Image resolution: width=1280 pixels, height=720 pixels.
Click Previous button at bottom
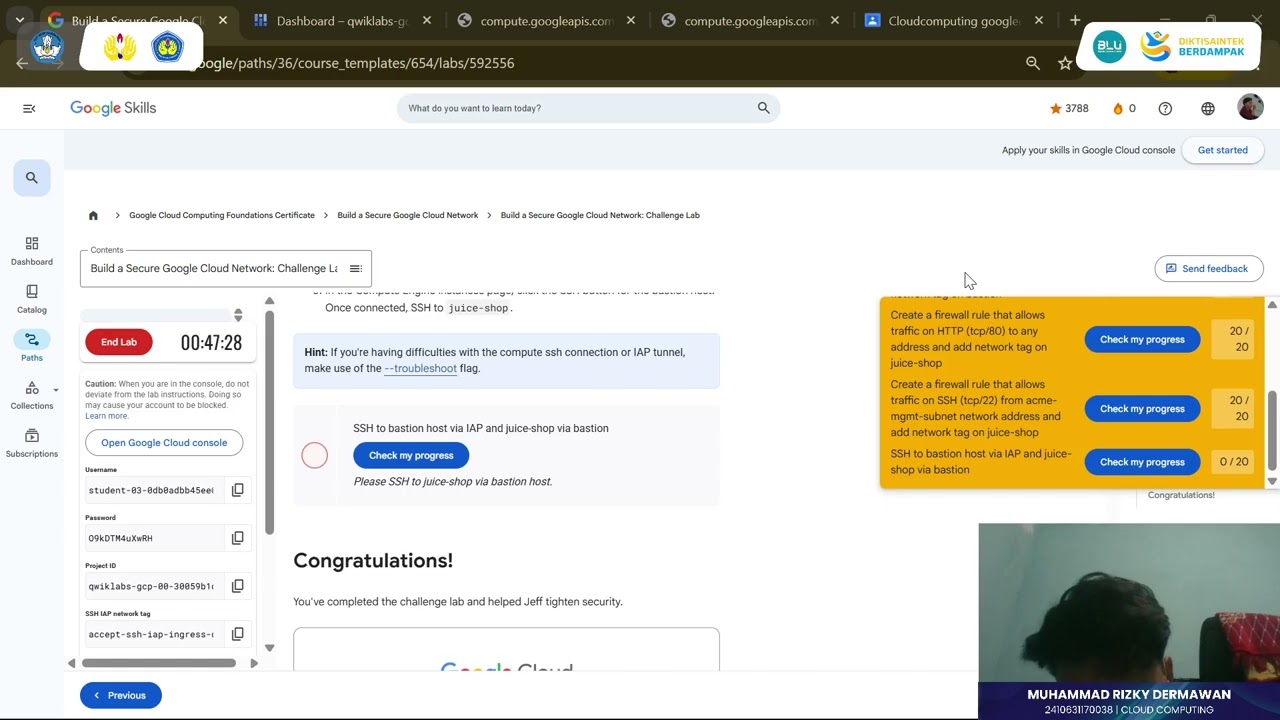[121, 695]
